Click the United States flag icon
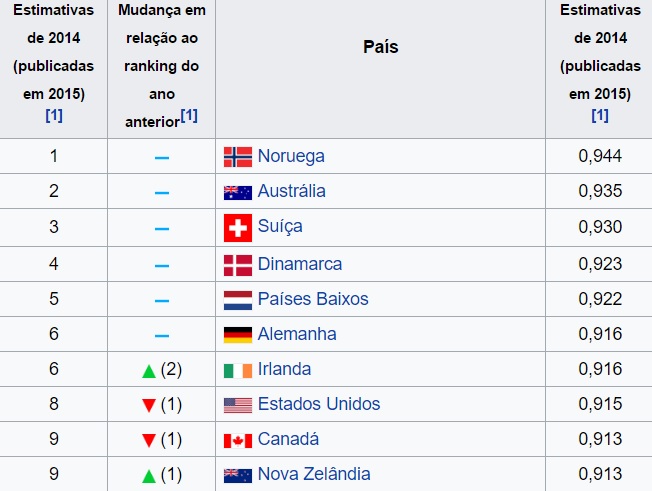The height and width of the screenshot is (491, 652). point(238,405)
